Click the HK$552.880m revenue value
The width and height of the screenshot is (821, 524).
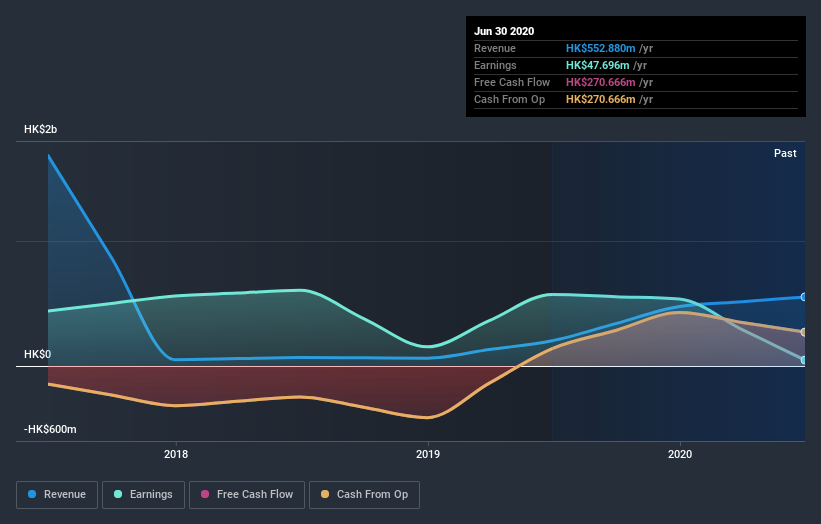click(x=600, y=48)
